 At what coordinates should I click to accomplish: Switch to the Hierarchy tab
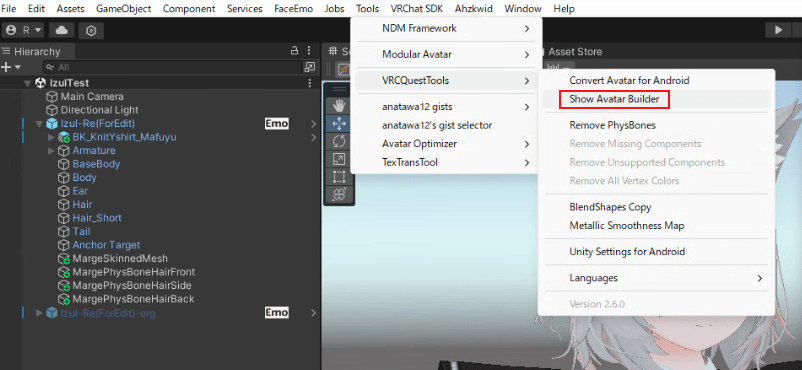click(x=37, y=52)
